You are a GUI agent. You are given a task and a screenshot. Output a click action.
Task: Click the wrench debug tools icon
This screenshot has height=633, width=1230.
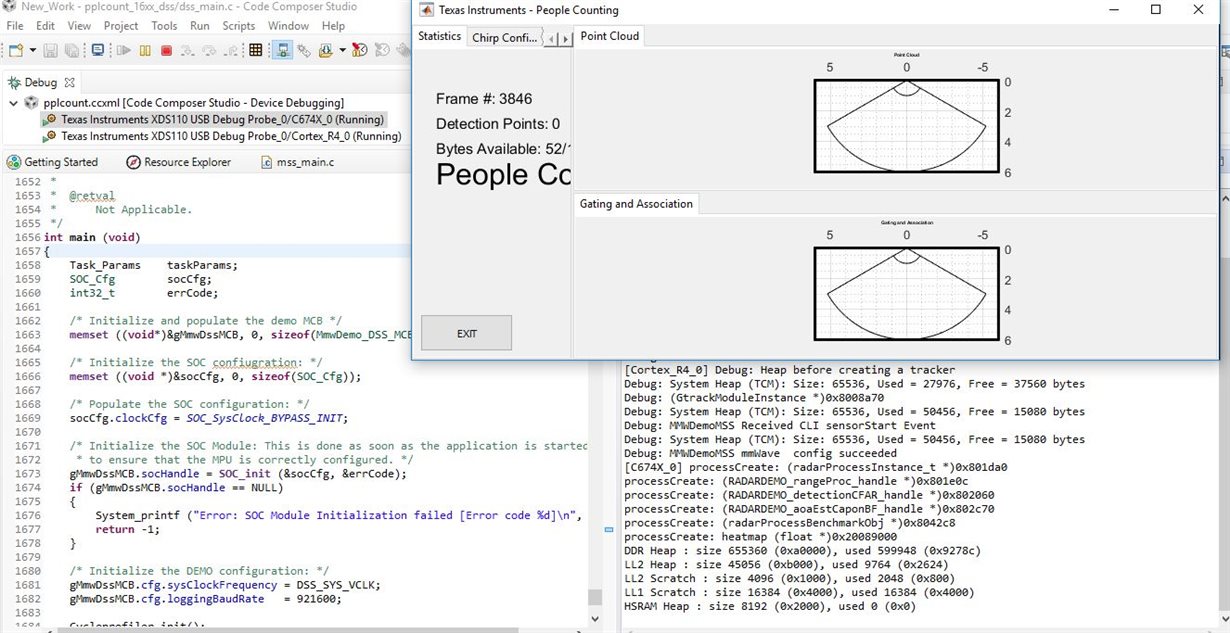click(304, 50)
